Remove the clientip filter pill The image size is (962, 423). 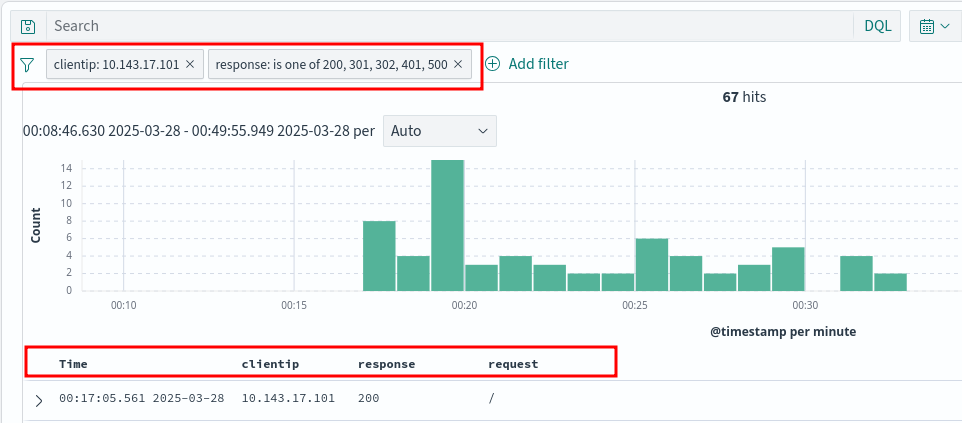tap(191, 64)
